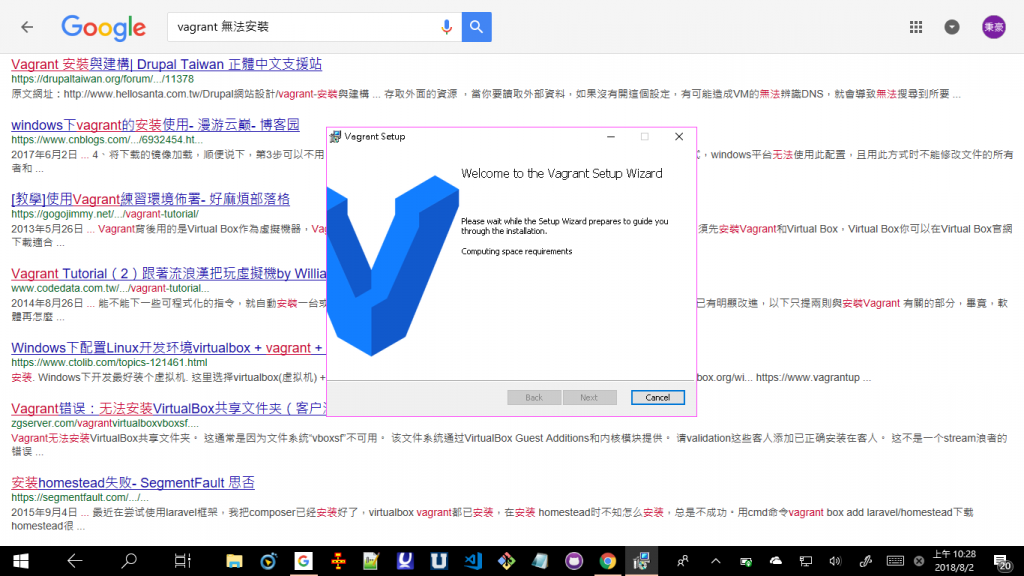This screenshot has width=1024, height=576.
Task: Open [教學]使用Vagrant練習環境佈署 result
Action: [150, 199]
